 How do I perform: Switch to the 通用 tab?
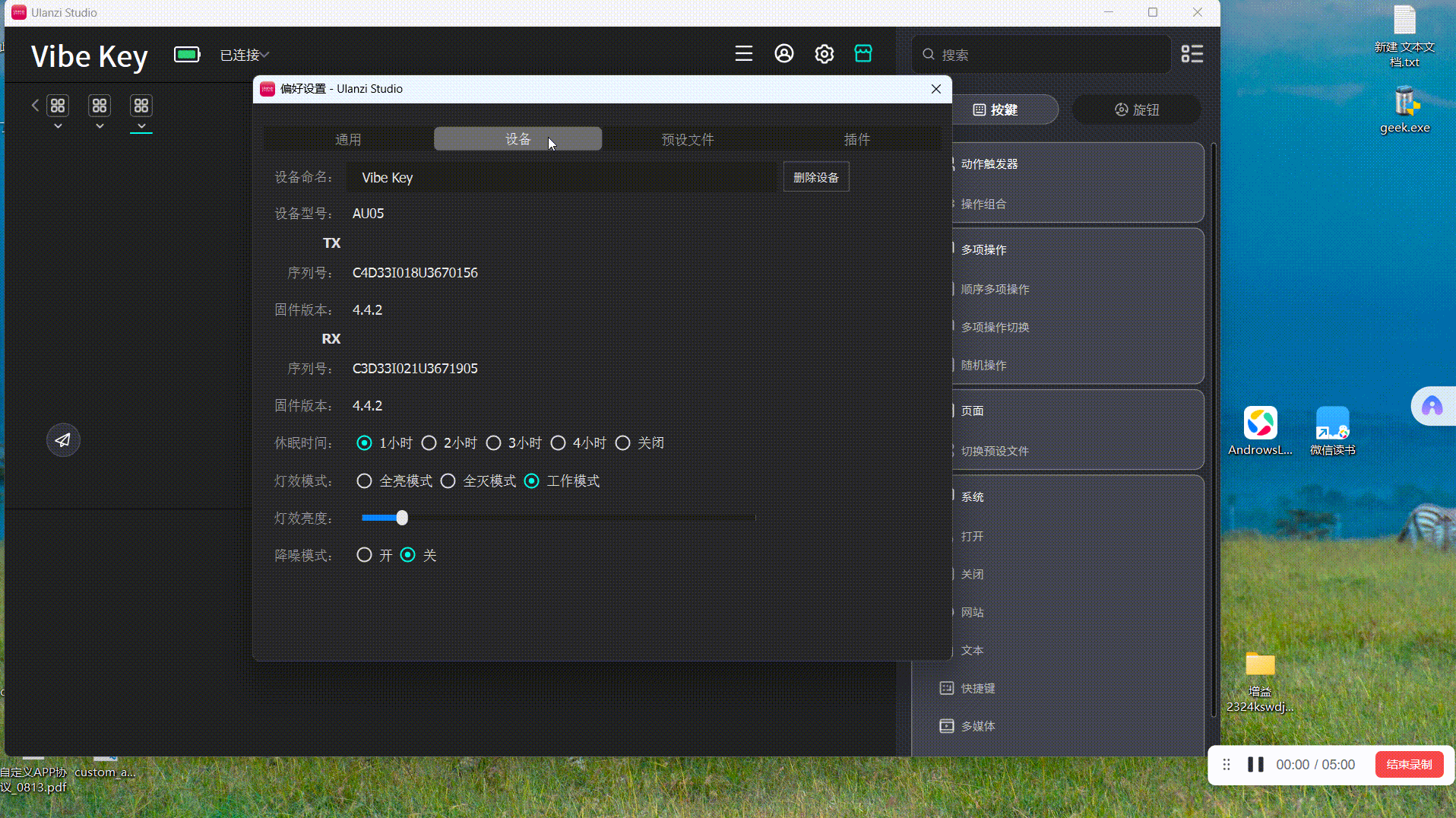click(348, 139)
